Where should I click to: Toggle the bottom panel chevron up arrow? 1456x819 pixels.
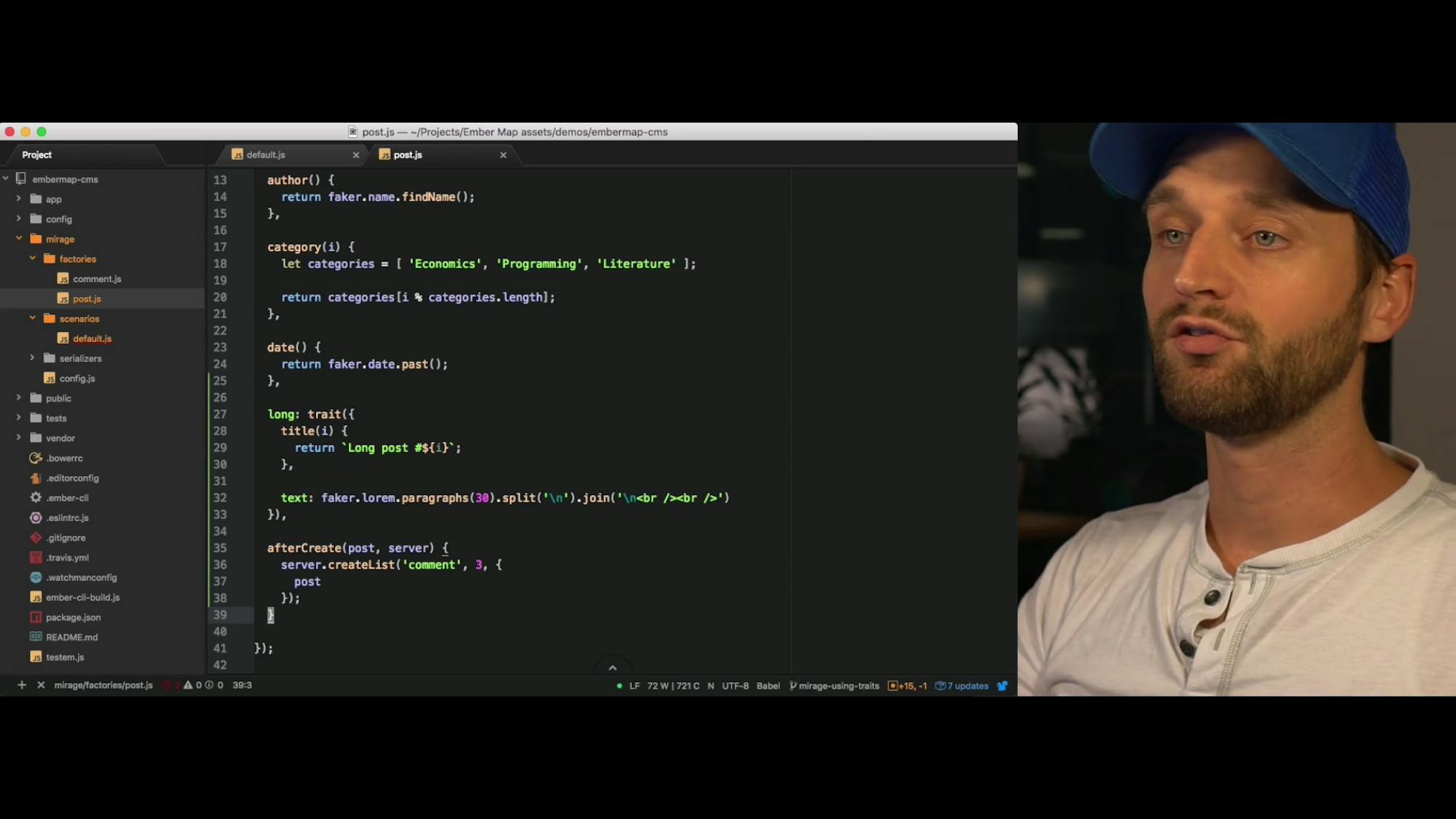[612, 668]
